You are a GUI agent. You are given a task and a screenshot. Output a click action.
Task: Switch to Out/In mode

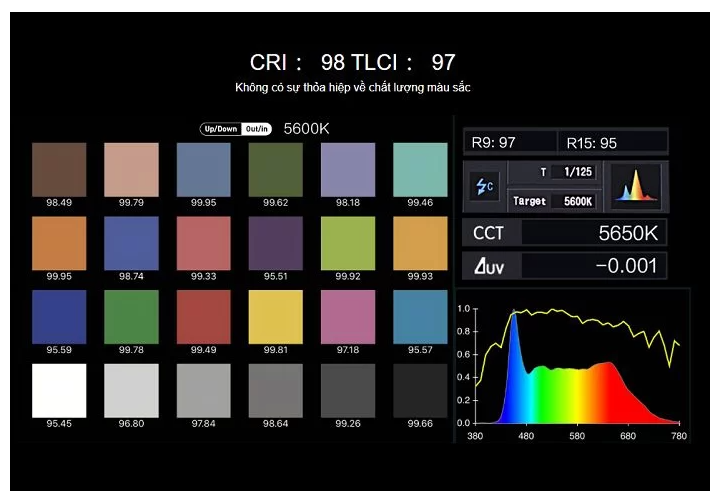[255, 129]
